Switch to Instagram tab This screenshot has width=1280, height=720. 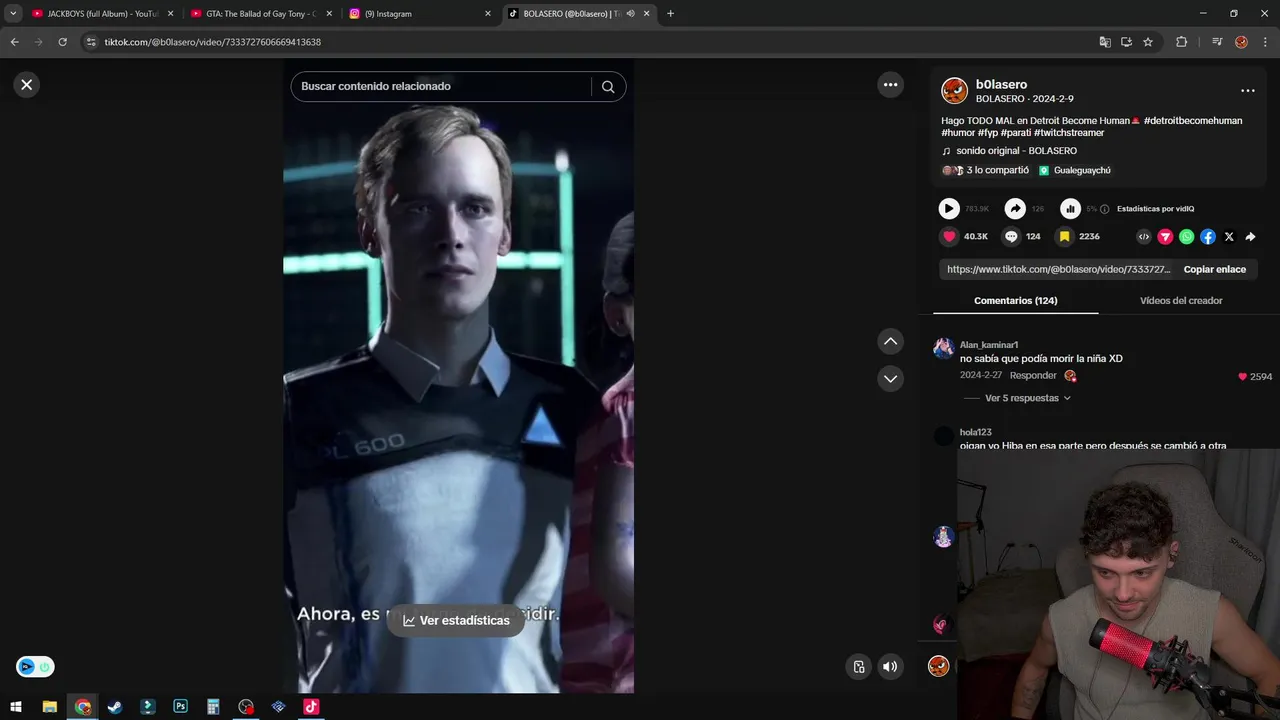coord(420,14)
